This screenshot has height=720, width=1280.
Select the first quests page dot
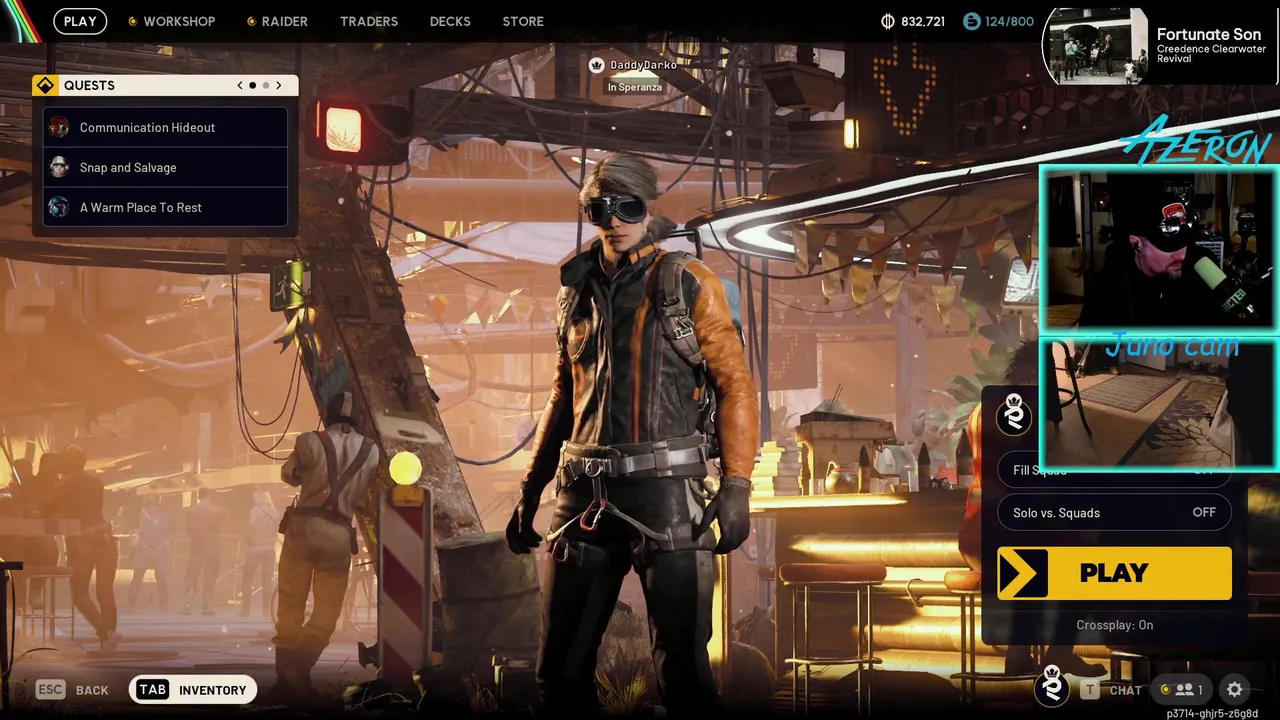click(252, 85)
